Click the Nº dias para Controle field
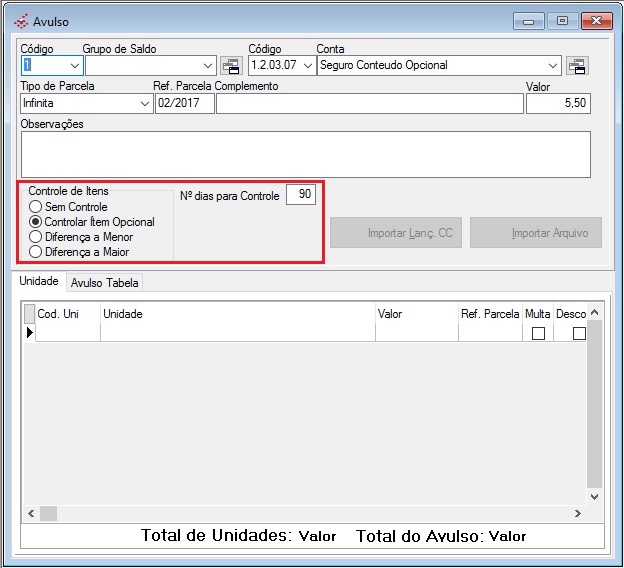 click(x=300, y=195)
